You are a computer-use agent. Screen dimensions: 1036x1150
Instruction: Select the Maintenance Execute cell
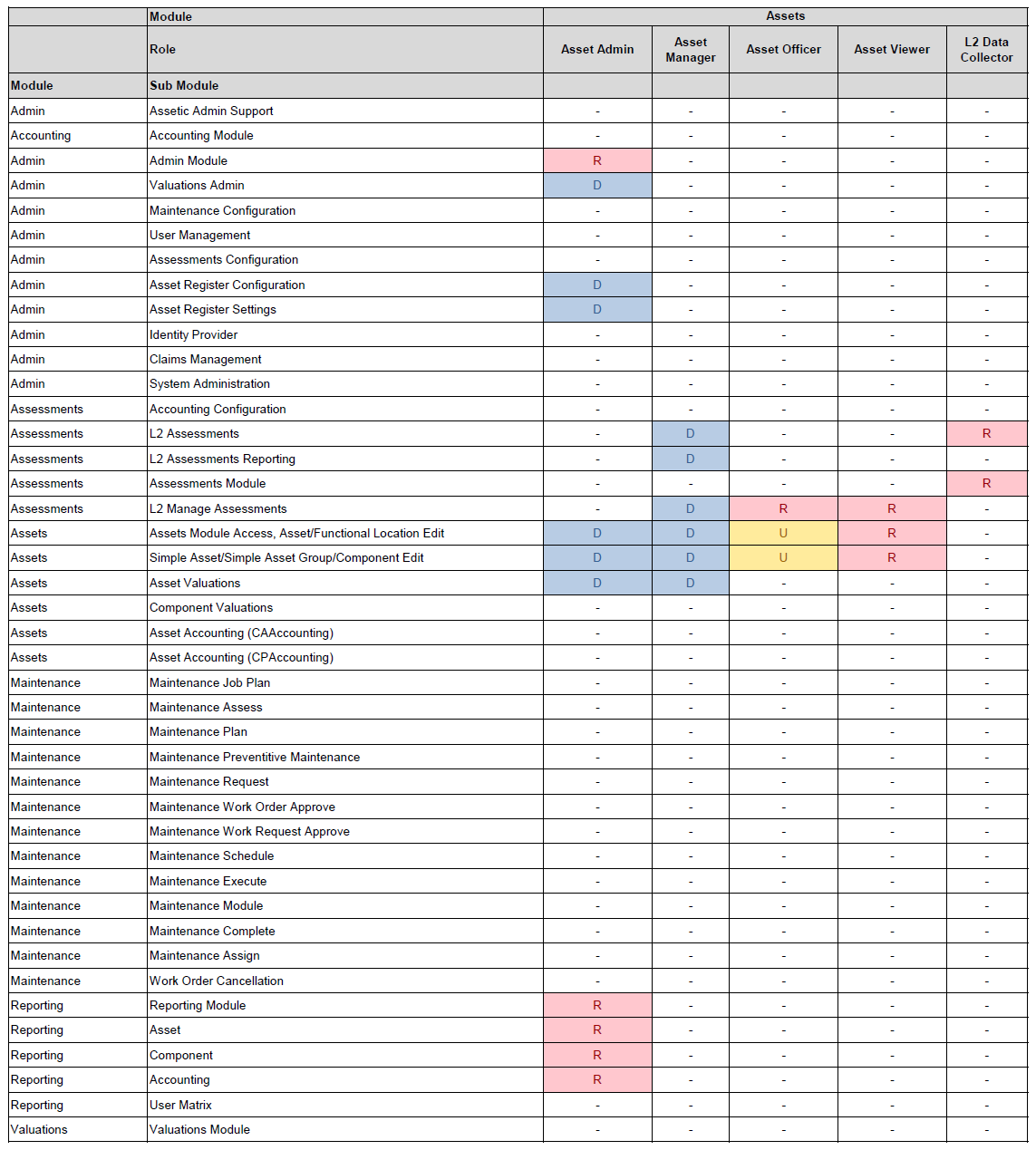(345, 881)
